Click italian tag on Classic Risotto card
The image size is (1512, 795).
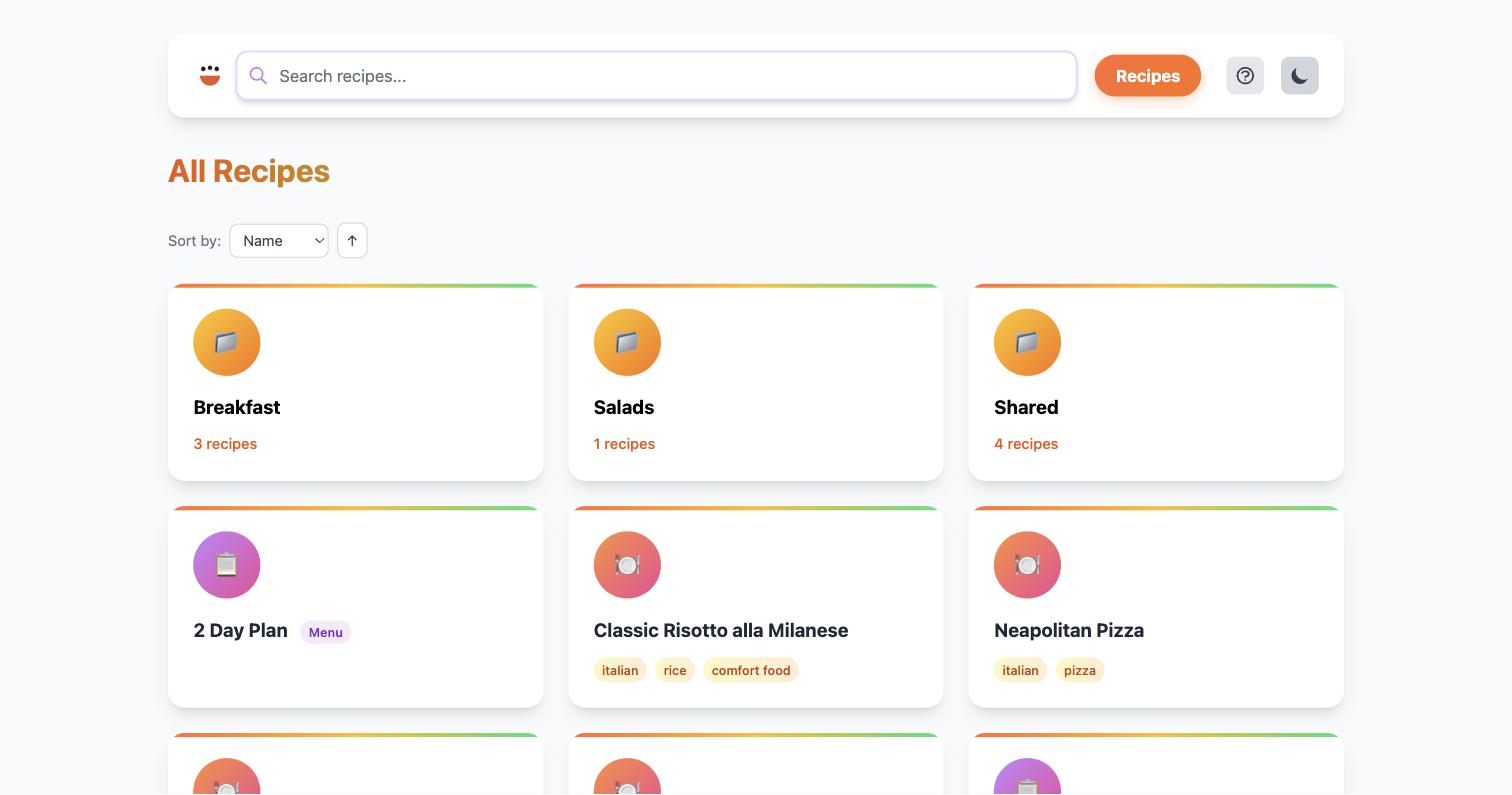click(620, 670)
